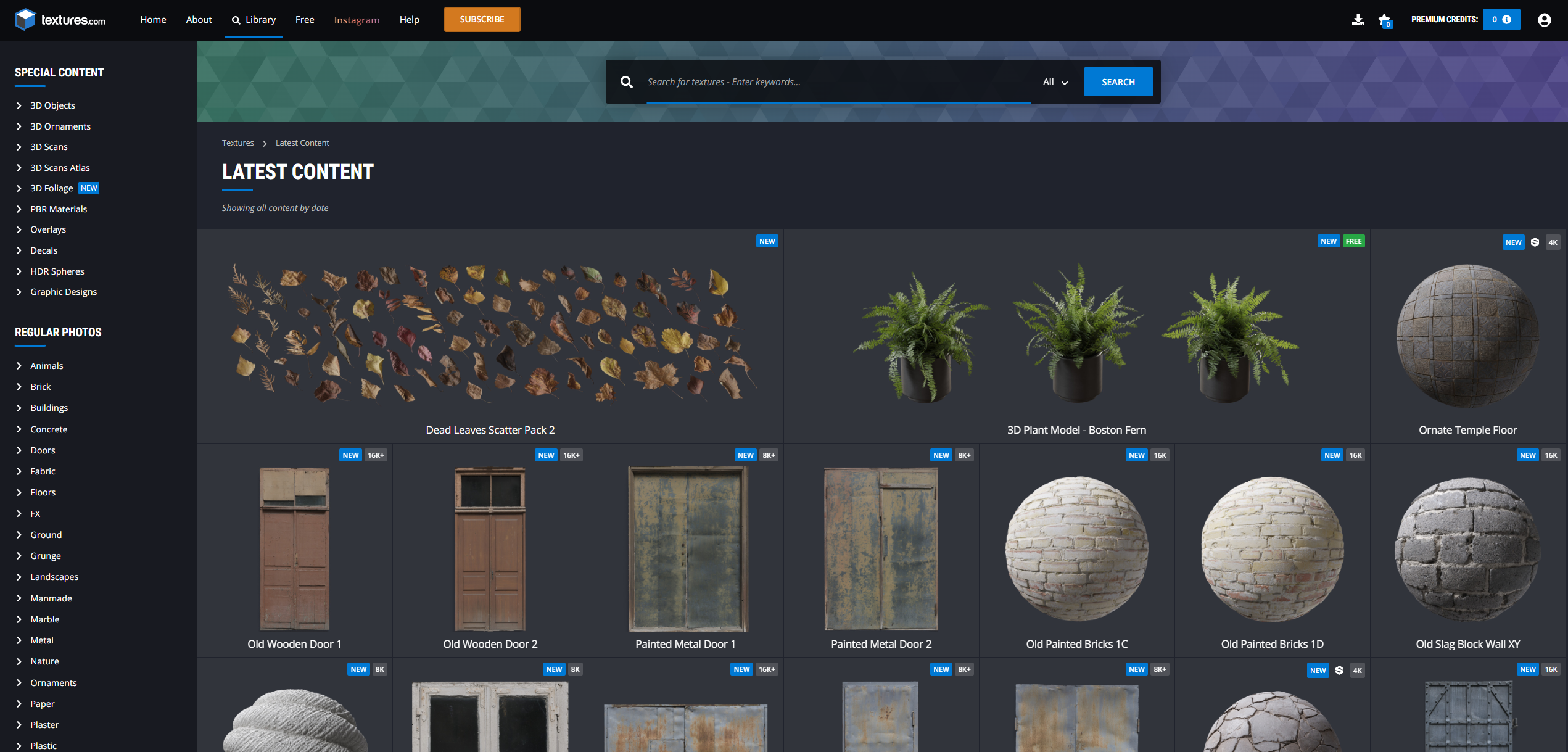Open the Library menu
The width and height of the screenshot is (1568, 752).
tap(254, 20)
